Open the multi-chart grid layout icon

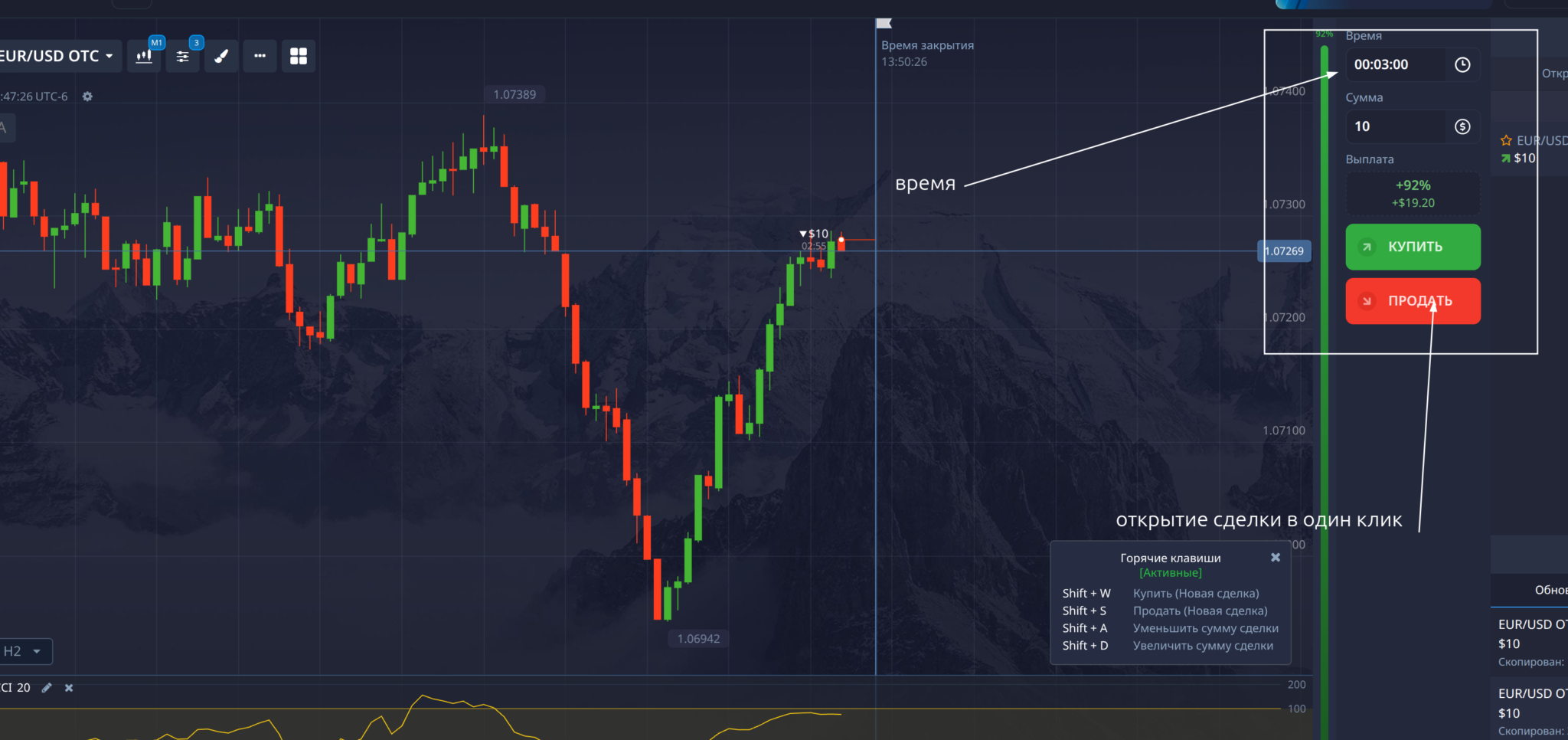coord(299,56)
